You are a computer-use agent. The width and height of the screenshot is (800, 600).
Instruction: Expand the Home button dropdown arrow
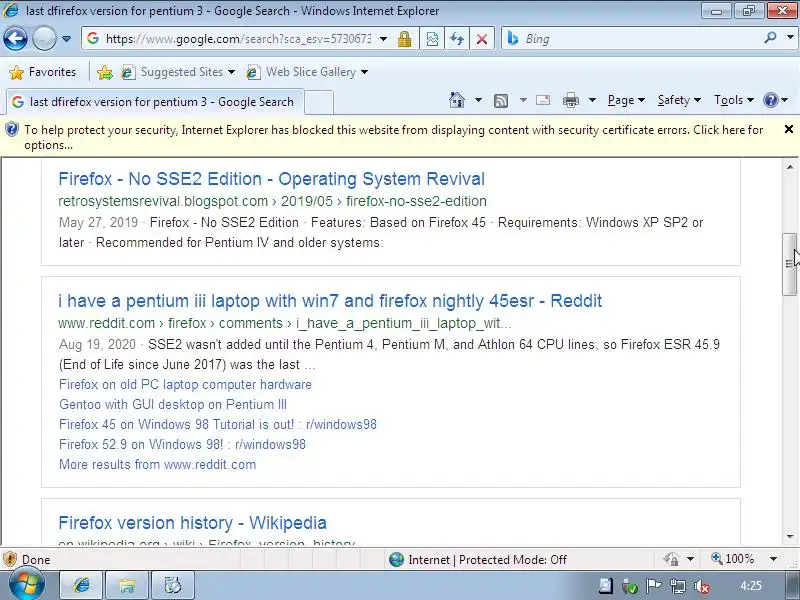pos(478,100)
